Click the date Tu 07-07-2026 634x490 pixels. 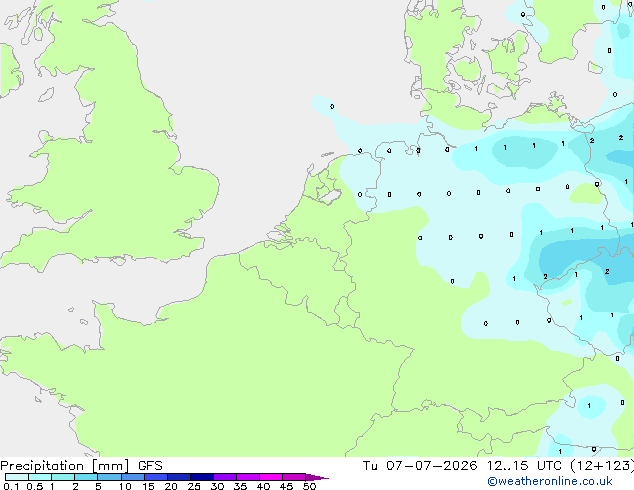pos(420,466)
